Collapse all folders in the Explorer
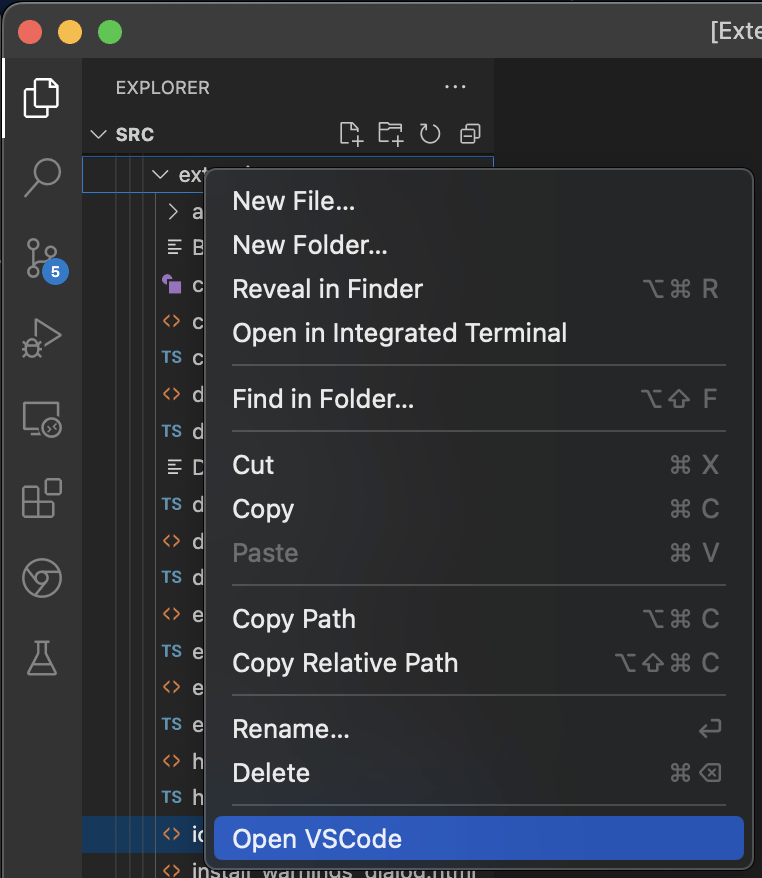 click(470, 134)
